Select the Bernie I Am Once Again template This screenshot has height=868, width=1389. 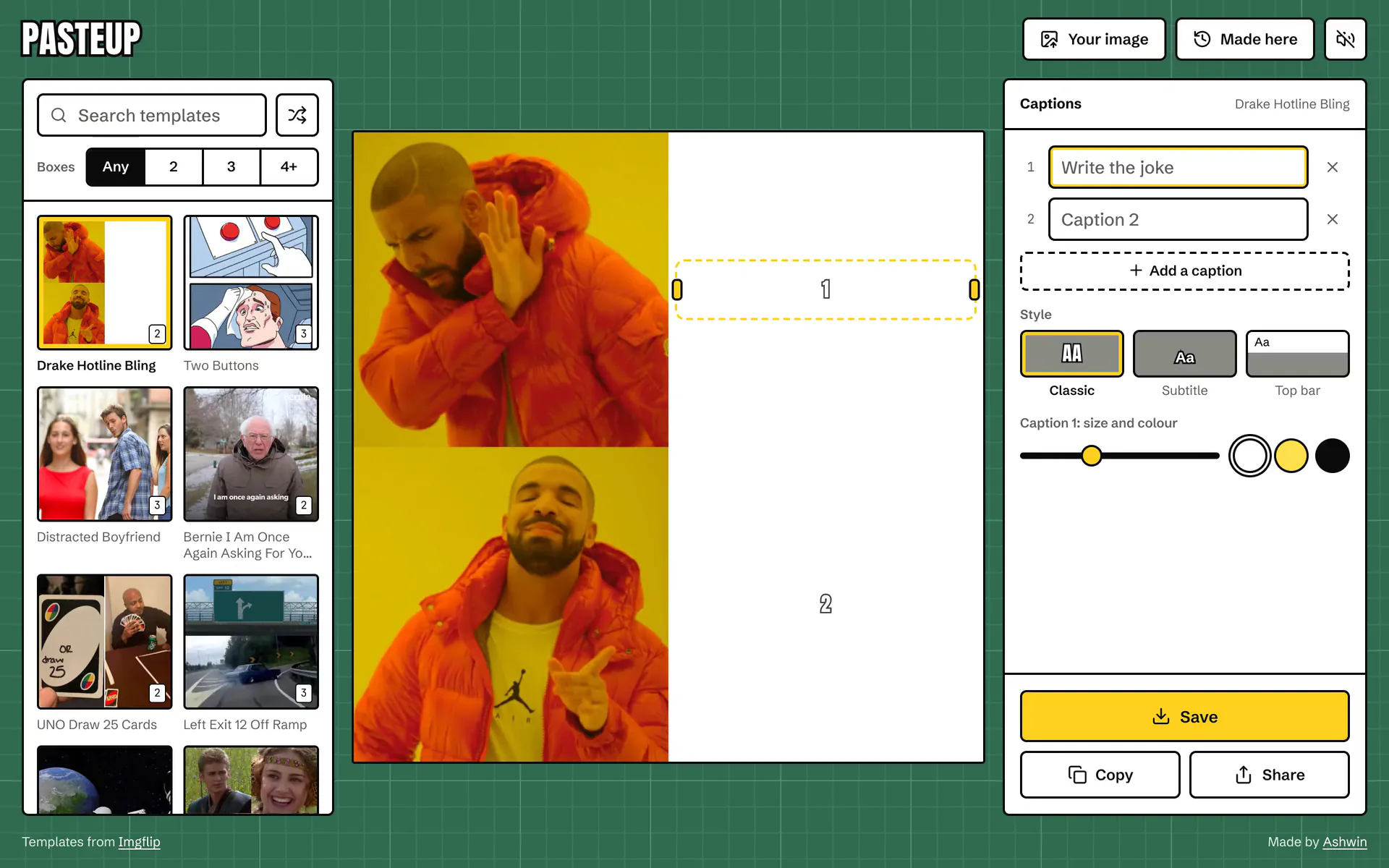tap(251, 454)
